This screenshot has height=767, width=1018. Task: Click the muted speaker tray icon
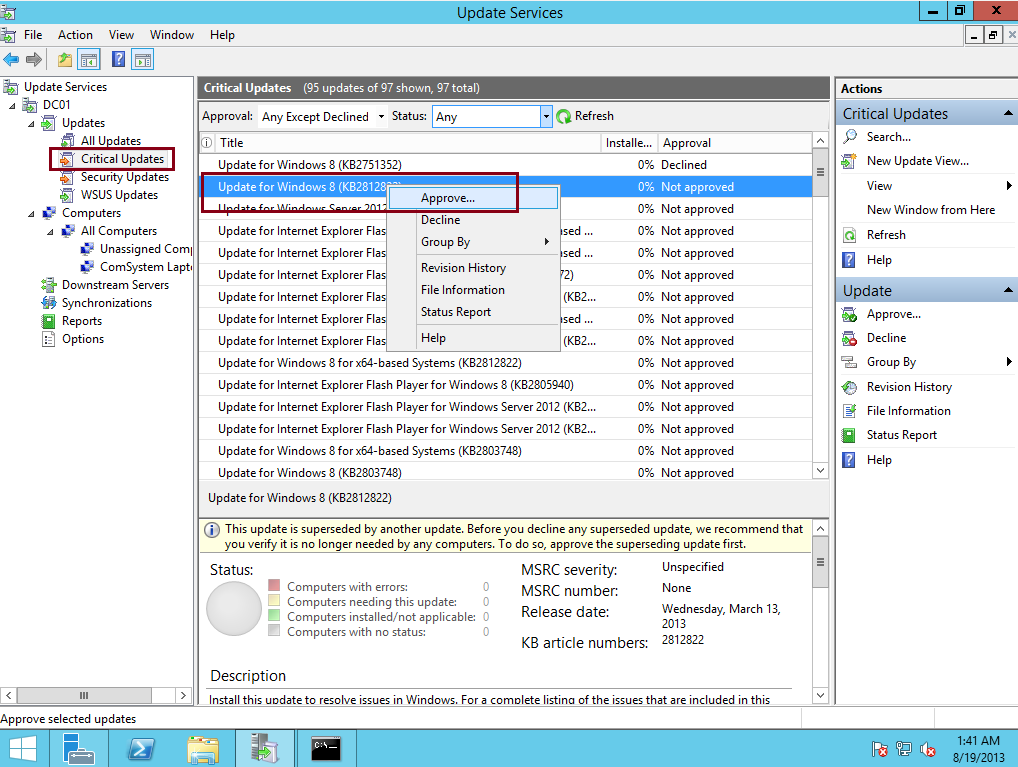point(928,750)
